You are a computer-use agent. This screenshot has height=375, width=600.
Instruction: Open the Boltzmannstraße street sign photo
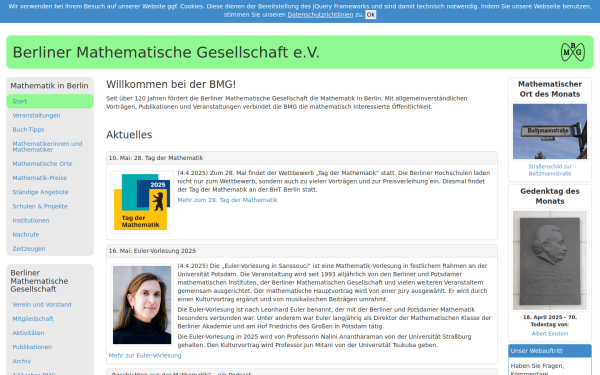point(550,131)
